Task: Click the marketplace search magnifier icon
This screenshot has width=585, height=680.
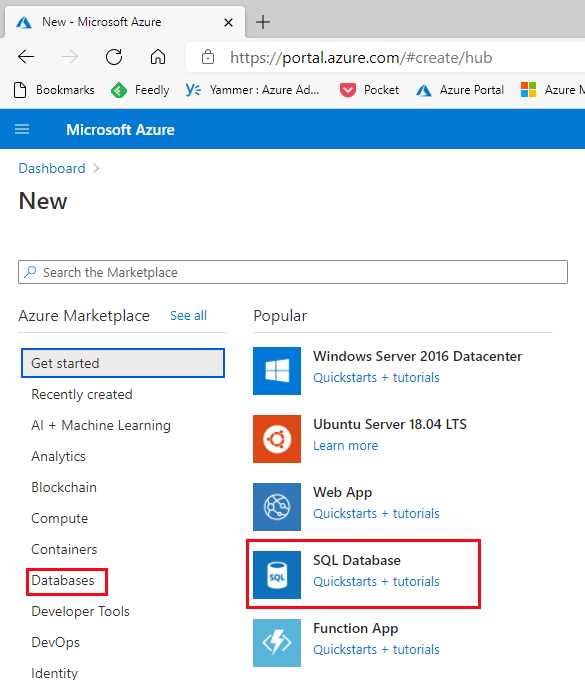Action: point(30,272)
